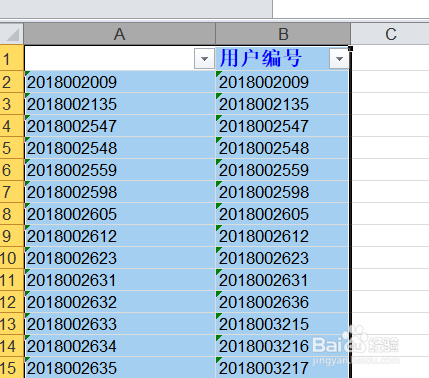Click cell B13 containing 2018003215
The width and height of the screenshot is (429, 378).
tap(283, 324)
